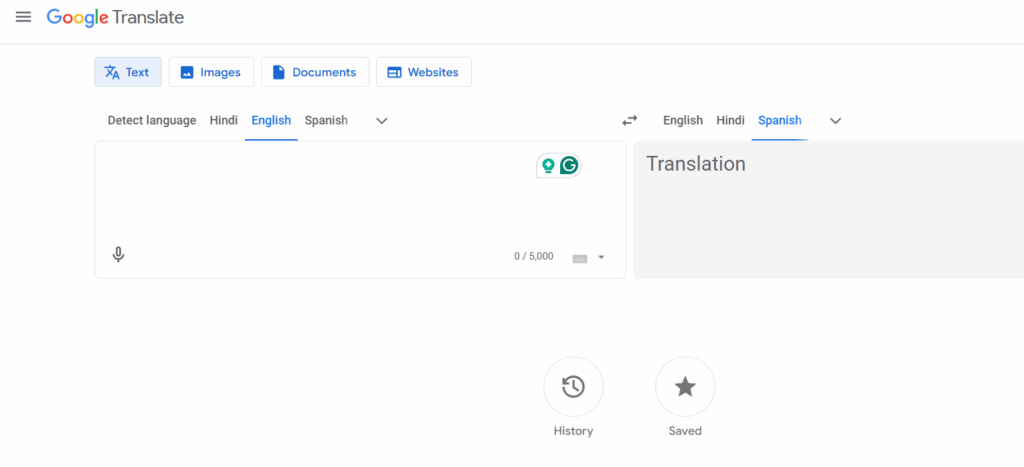Switch to Websites translation mode
This screenshot has width=1024, height=467.
(x=423, y=72)
